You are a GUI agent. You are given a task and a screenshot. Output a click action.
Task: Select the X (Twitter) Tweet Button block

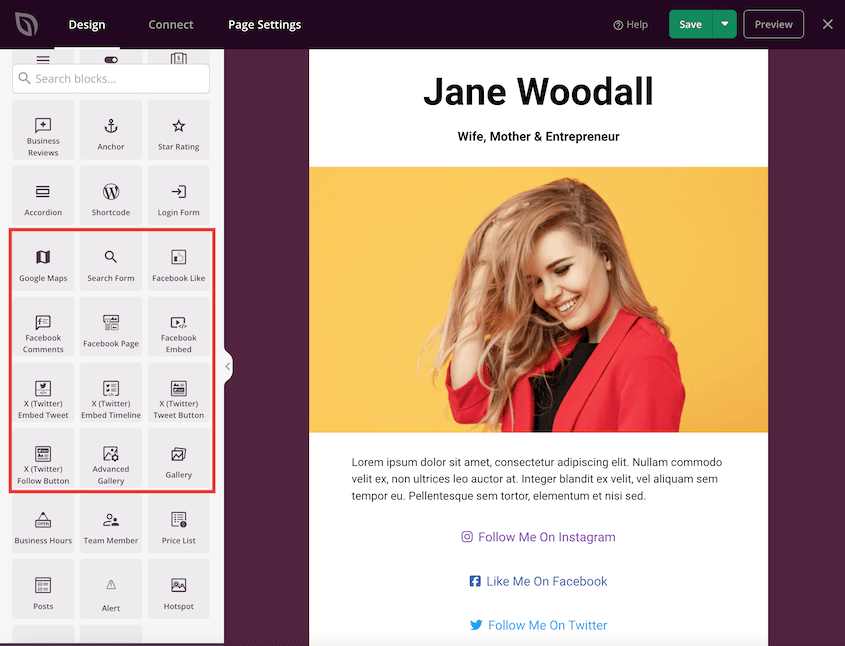tap(178, 394)
